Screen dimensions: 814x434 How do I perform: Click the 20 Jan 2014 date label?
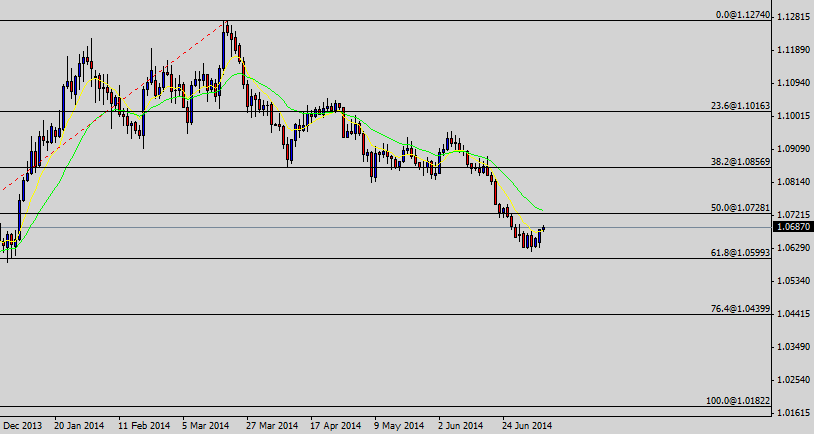coord(79,425)
